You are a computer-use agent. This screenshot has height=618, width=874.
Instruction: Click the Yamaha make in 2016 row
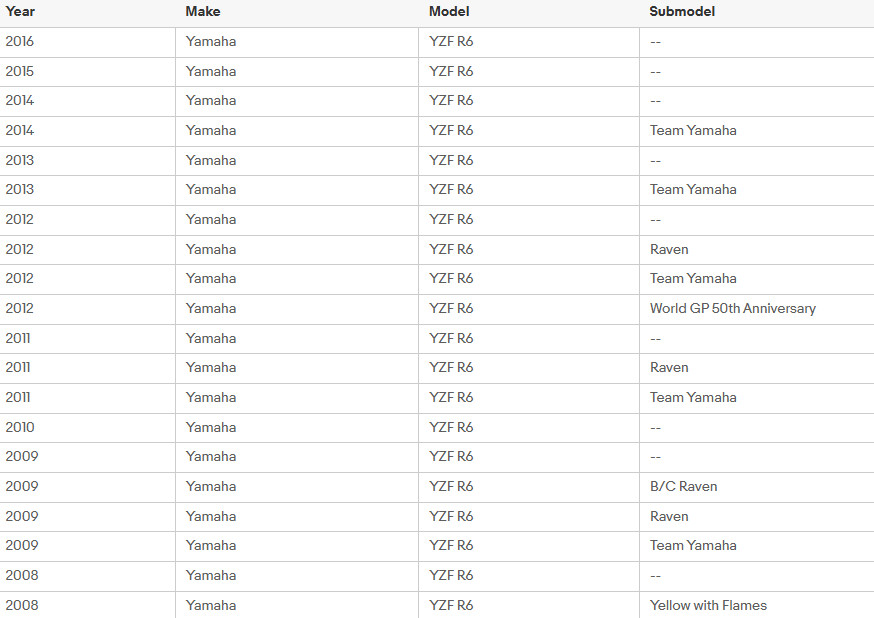coord(211,41)
